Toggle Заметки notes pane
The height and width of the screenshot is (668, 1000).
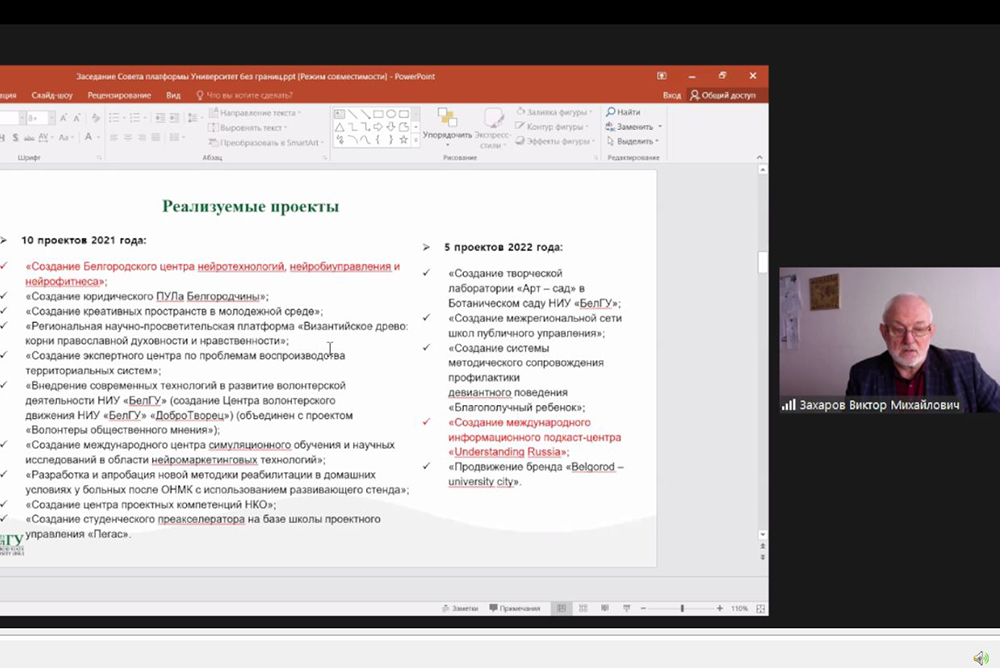[460, 608]
